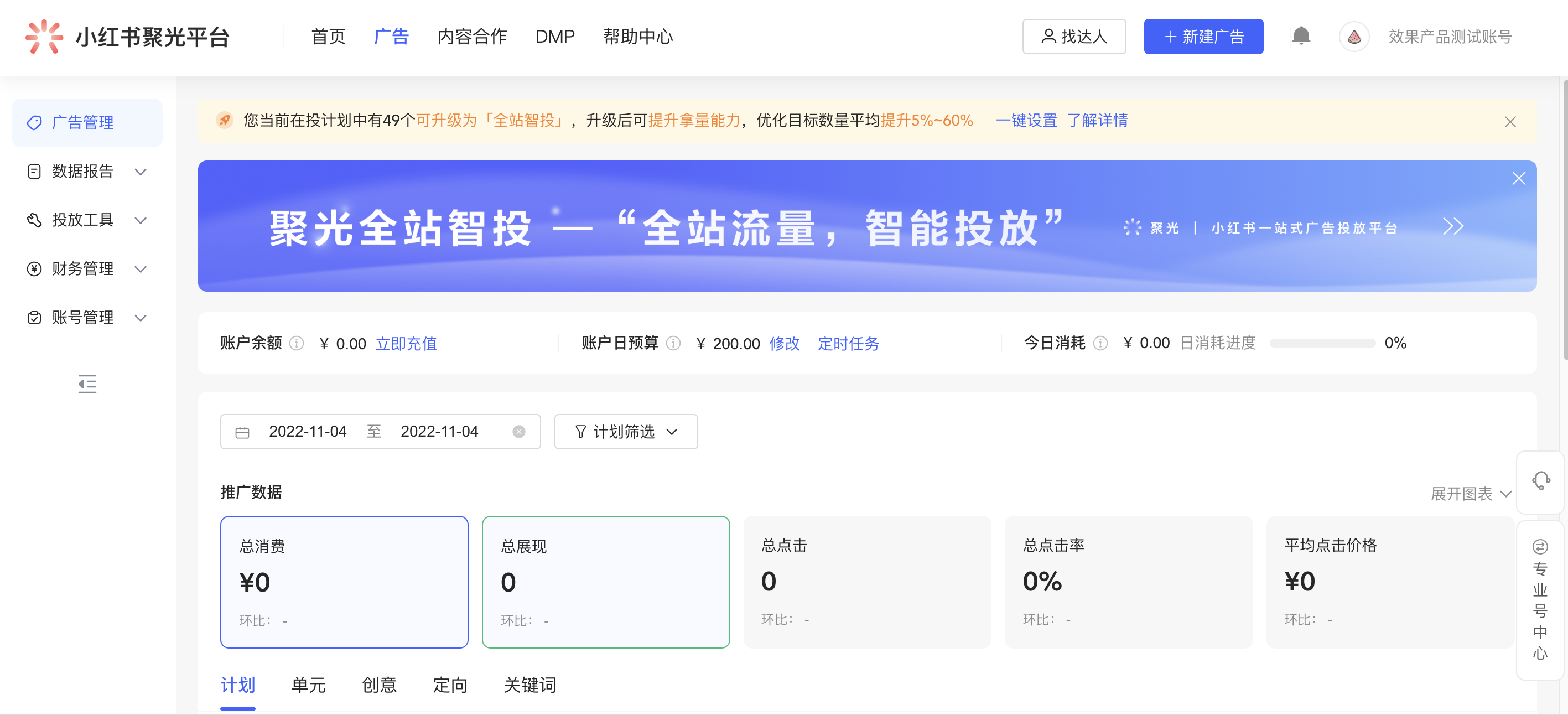The width and height of the screenshot is (1568, 715).
Task: Select the 总消费 metric card
Action: 344,582
